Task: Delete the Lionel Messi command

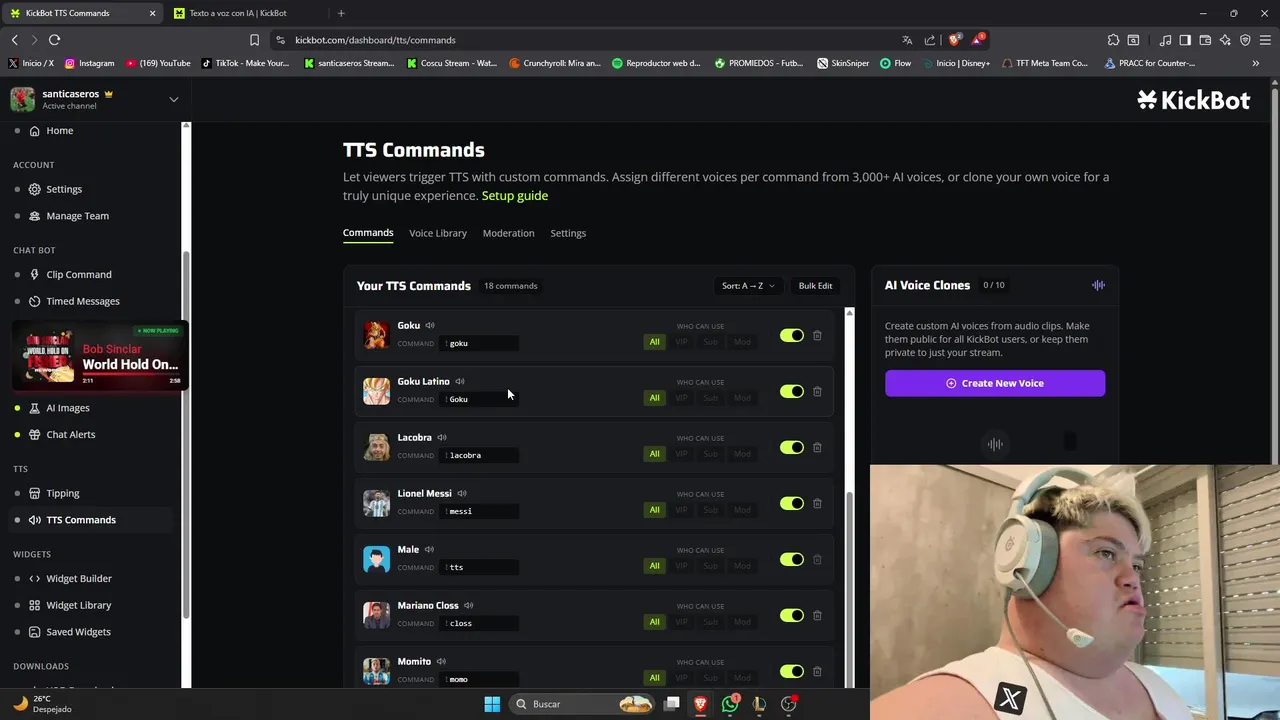Action: tap(817, 503)
